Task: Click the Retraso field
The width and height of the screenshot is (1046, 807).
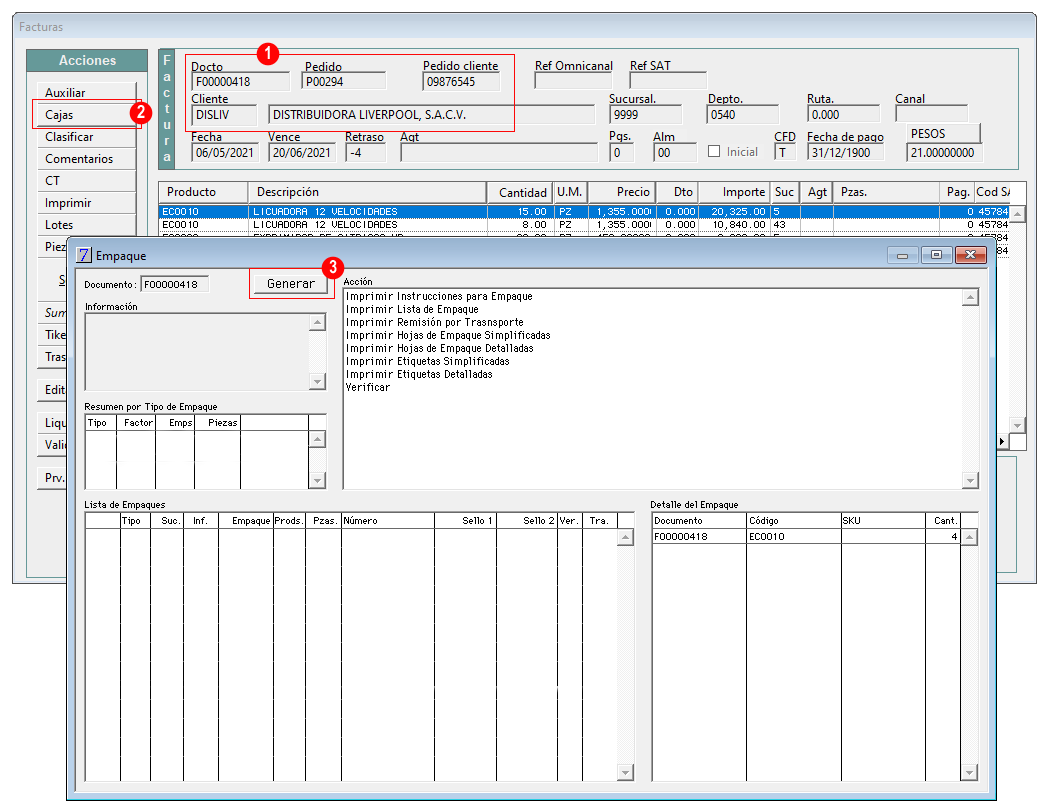Action: pyautogui.click(x=366, y=152)
